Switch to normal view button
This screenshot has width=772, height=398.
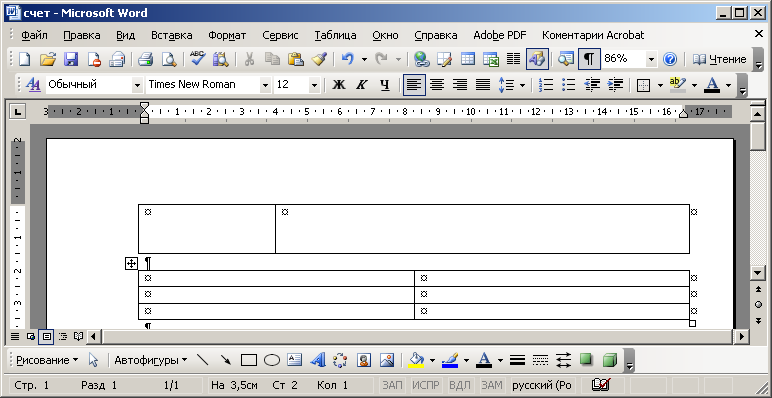tap(16, 337)
